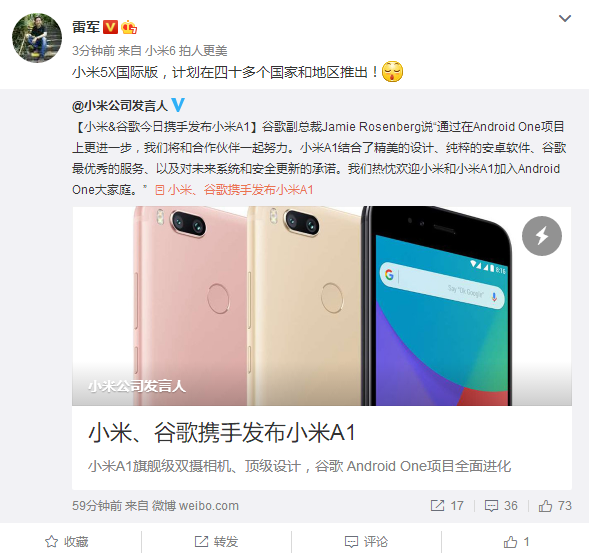Click original post repost count 17
The height and width of the screenshot is (555, 589).
point(447,506)
